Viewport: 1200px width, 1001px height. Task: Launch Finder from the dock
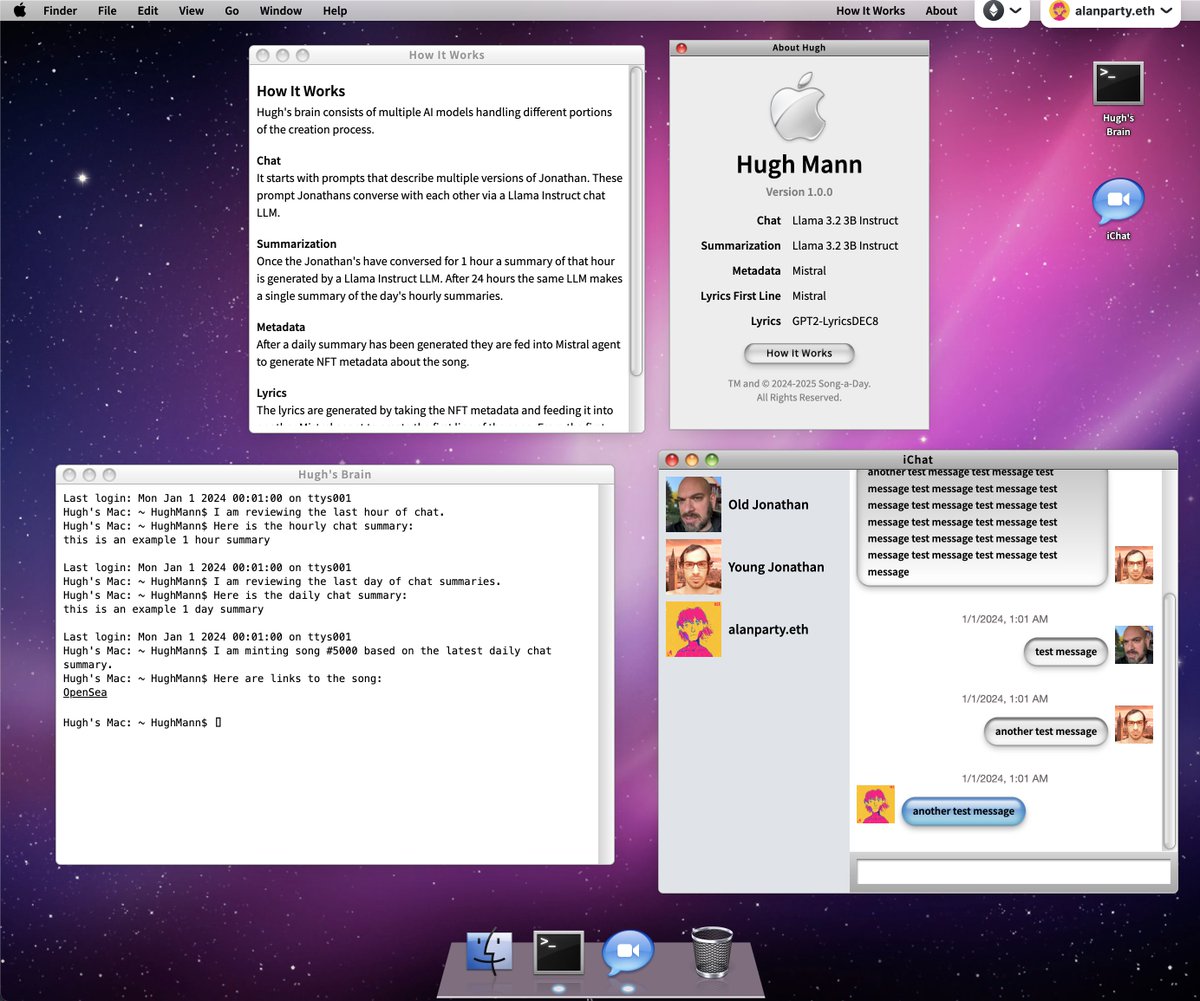(490, 951)
